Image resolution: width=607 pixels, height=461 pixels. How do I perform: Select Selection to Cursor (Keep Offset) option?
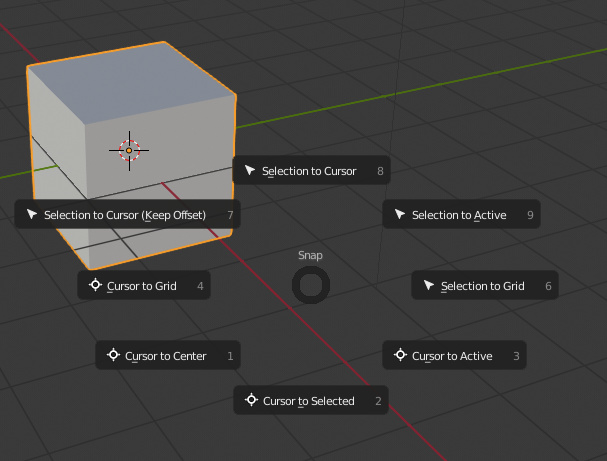tap(127, 214)
